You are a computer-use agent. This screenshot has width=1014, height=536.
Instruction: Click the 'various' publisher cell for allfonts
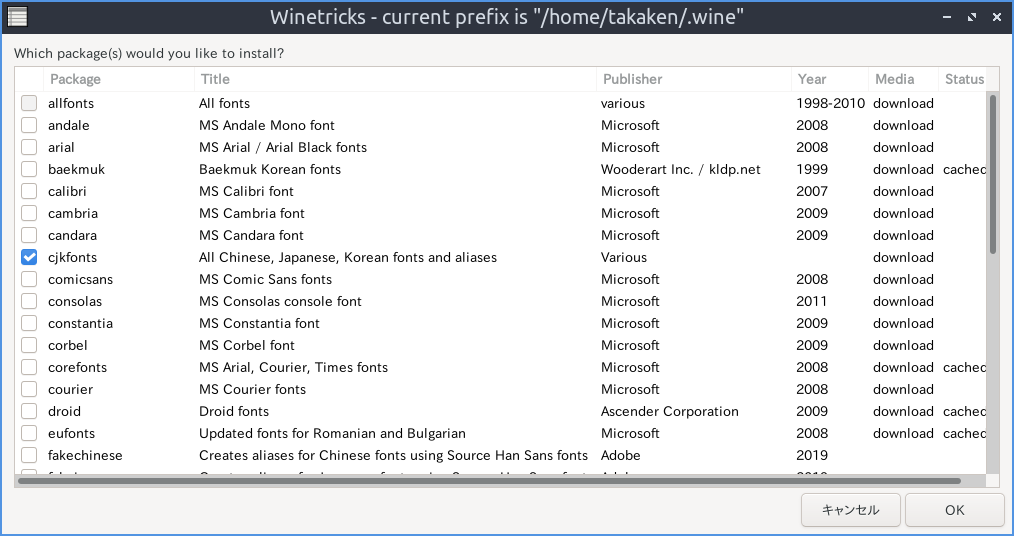(x=623, y=103)
